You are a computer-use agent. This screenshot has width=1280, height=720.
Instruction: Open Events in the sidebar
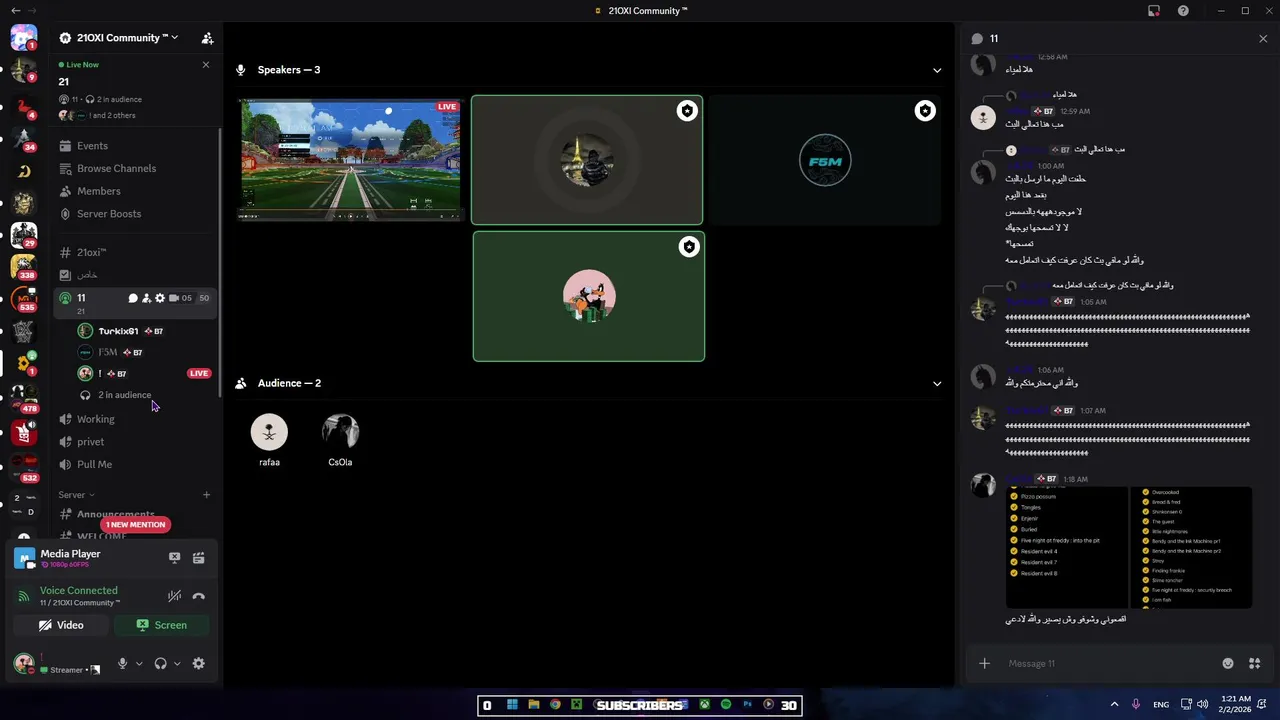pos(92,146)
